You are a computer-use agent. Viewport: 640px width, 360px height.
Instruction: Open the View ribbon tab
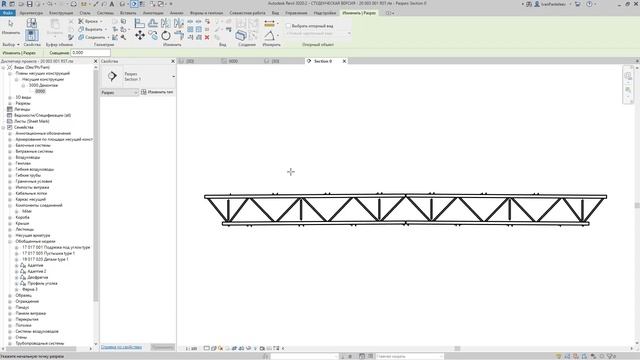click(x=276, y=13)
